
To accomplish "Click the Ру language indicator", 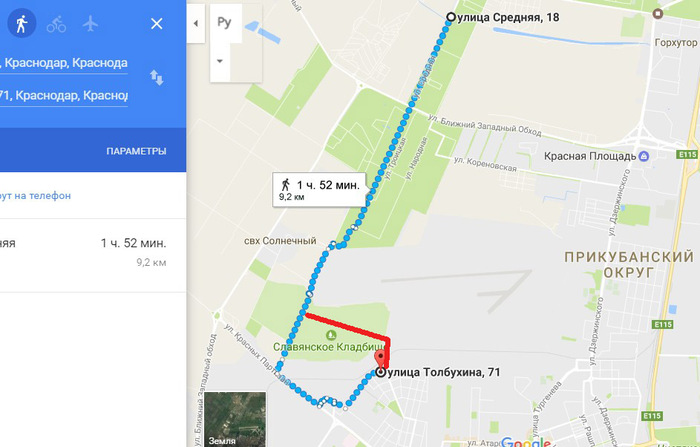I will 224,22.
